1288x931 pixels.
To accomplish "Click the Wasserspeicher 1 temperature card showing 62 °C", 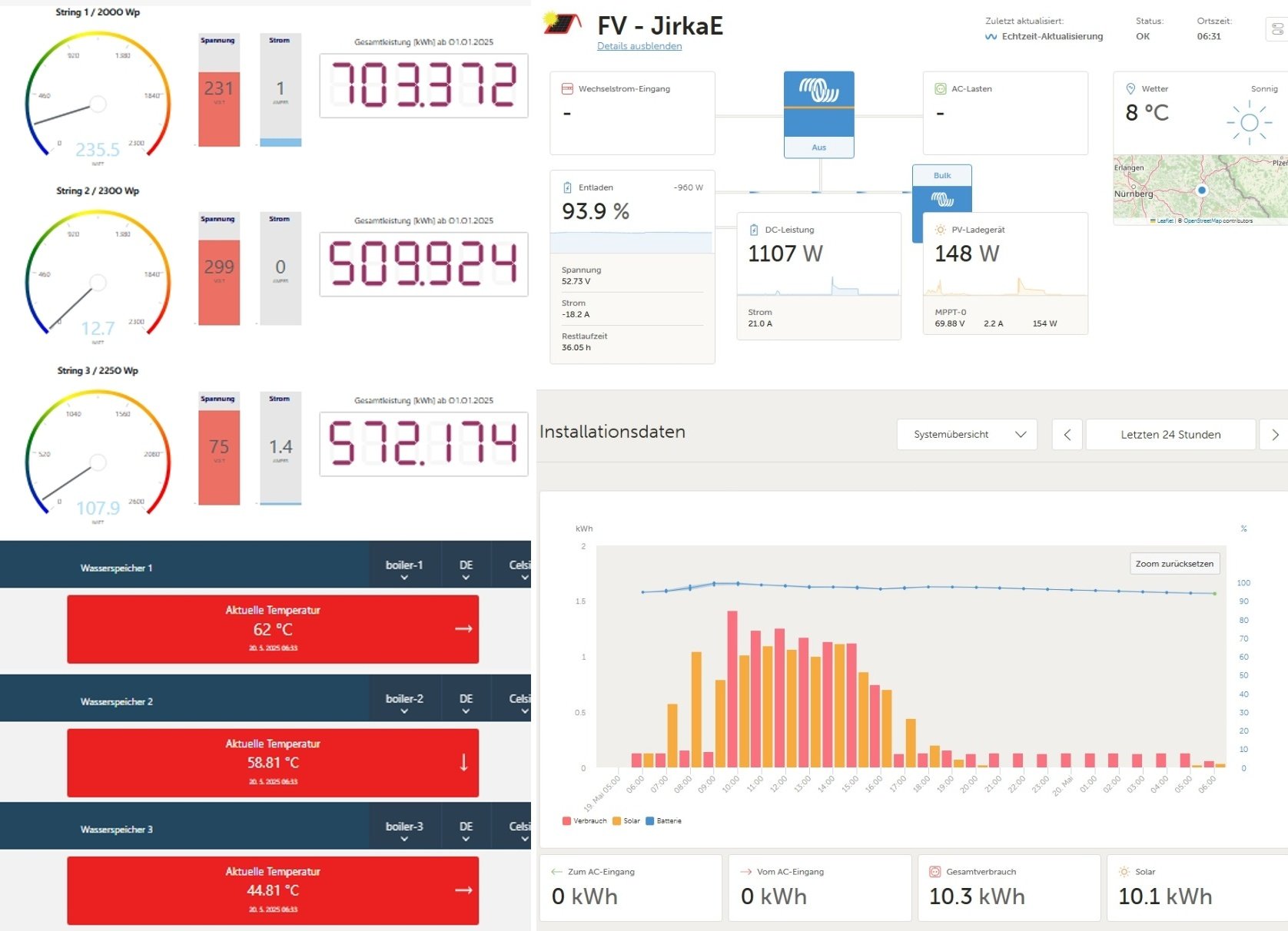I will [273, 629].
